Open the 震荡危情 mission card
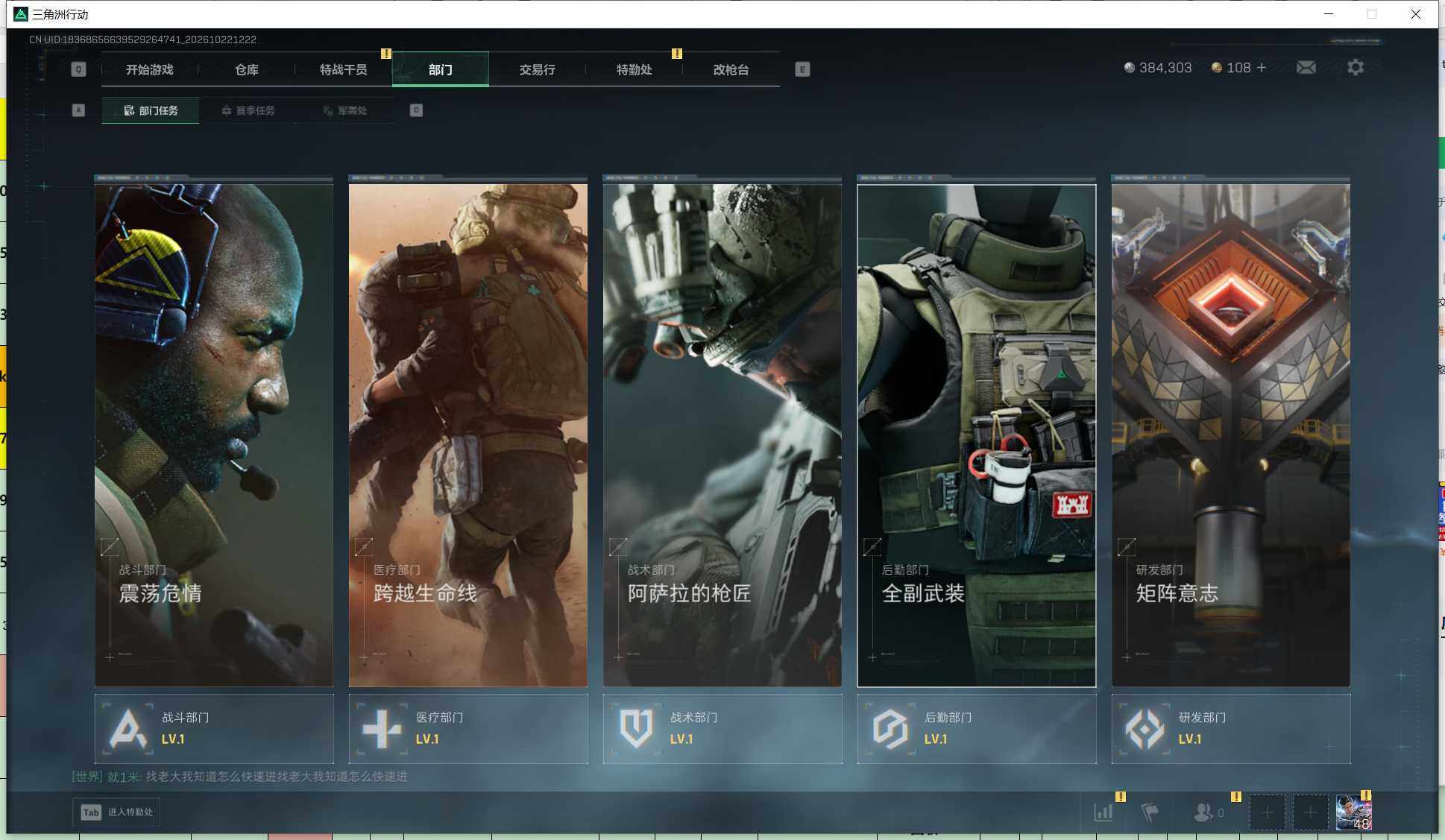1445x840 pixels. click(214, 431)
